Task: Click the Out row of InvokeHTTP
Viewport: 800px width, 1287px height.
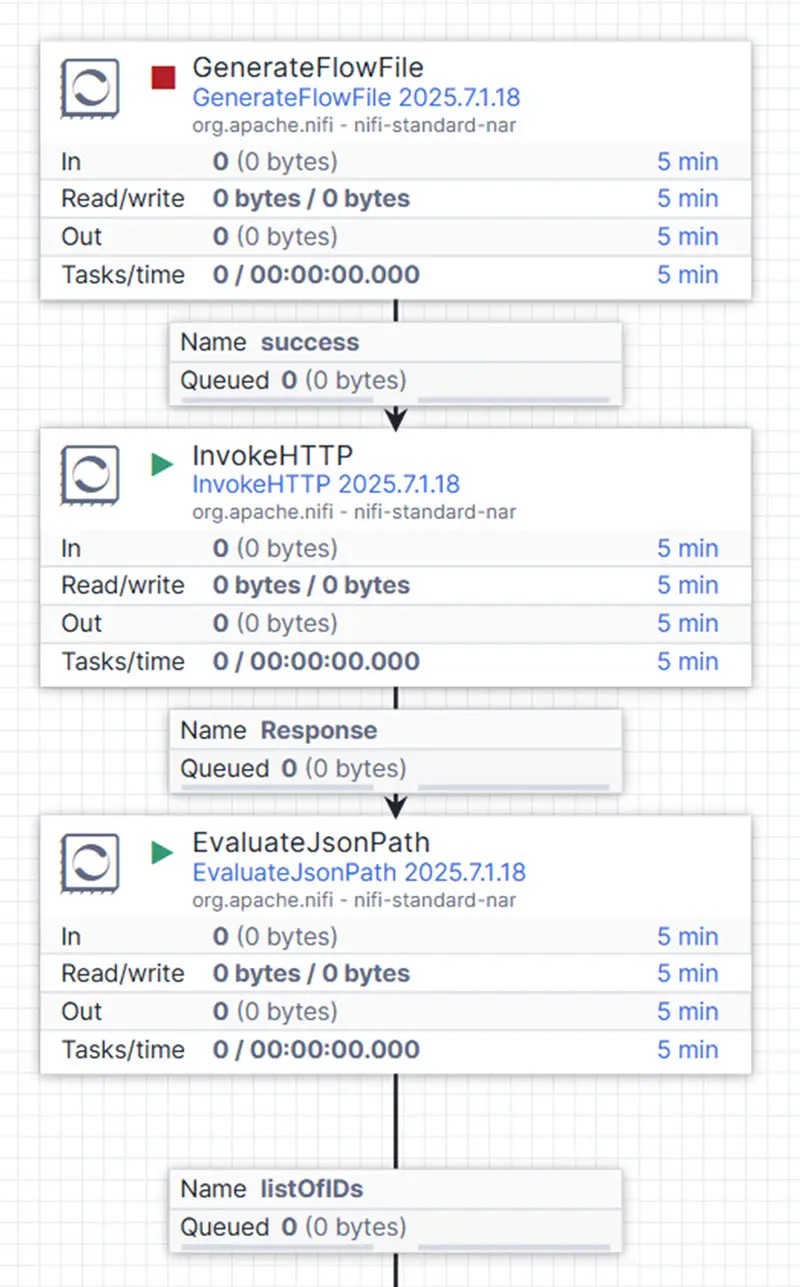Action: 395,624
